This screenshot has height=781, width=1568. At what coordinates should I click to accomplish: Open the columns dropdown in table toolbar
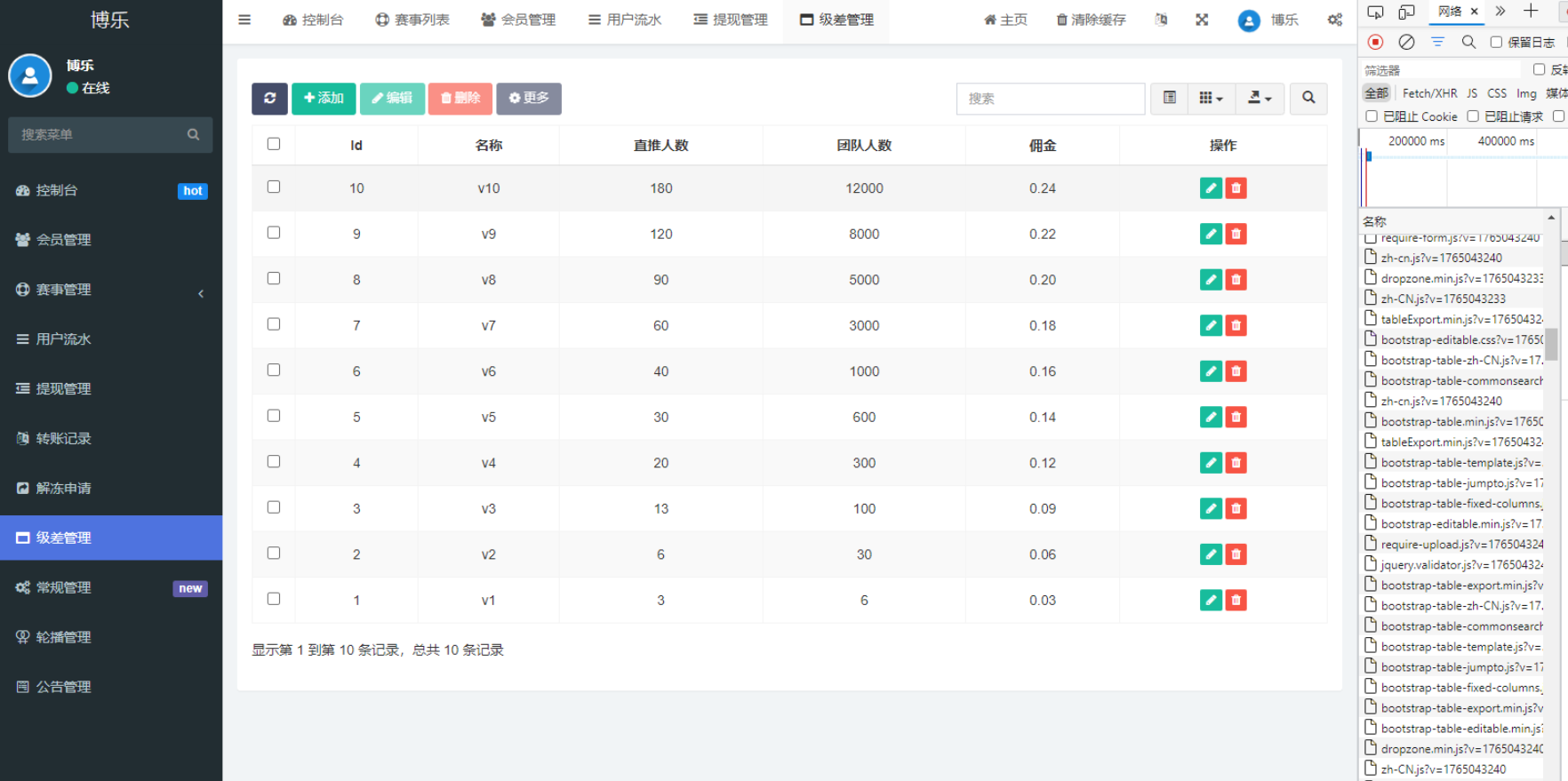pyautogui.click(x=1211, y=99)
